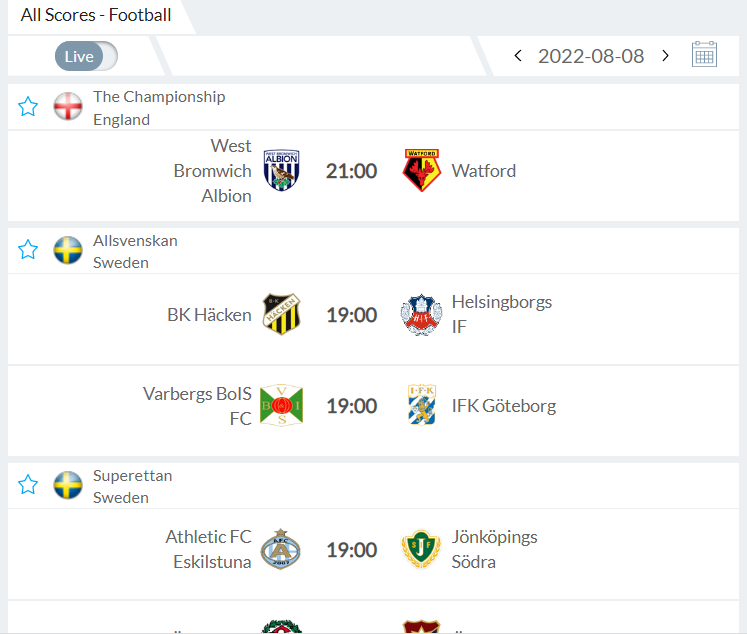The width and height of the screenshot is (747, 634).
Task: Open the Allsvenskan league link
Action: pos(135,240)
